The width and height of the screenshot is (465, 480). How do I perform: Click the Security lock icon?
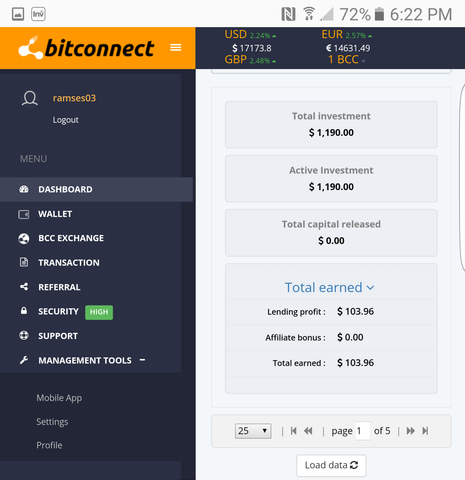coord(24,311)
